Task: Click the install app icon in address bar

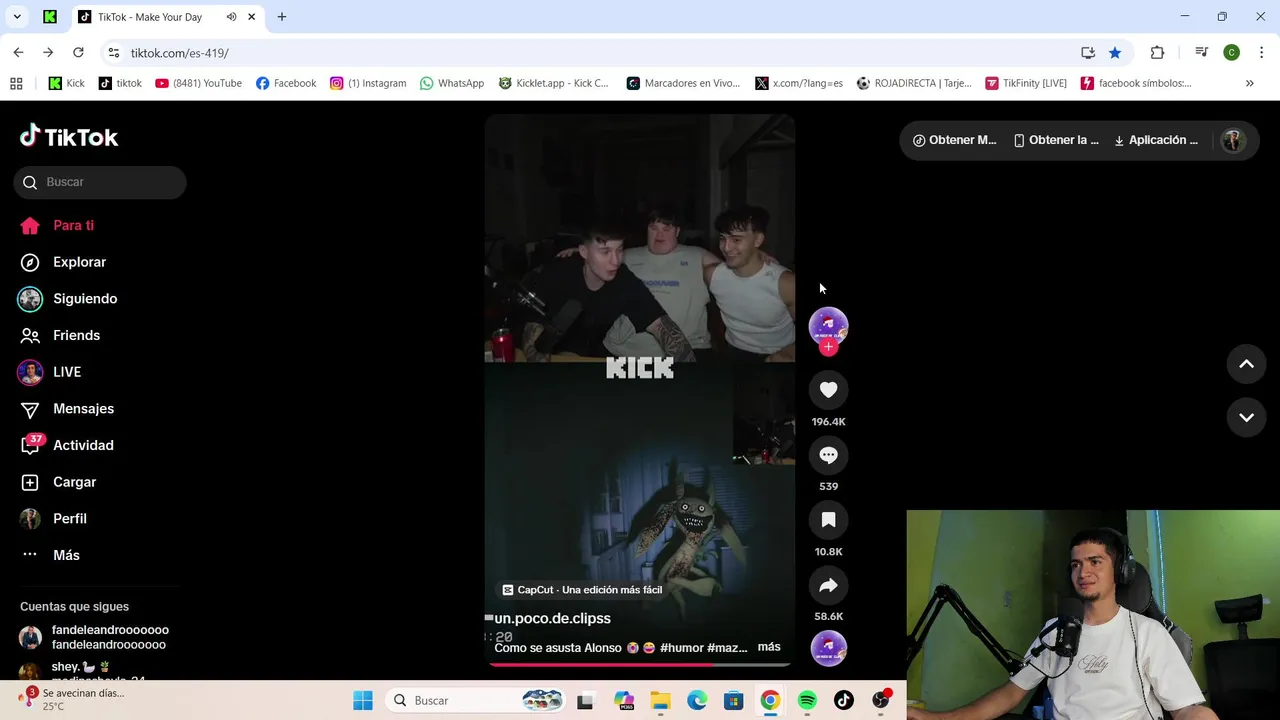Action: 1088,53
